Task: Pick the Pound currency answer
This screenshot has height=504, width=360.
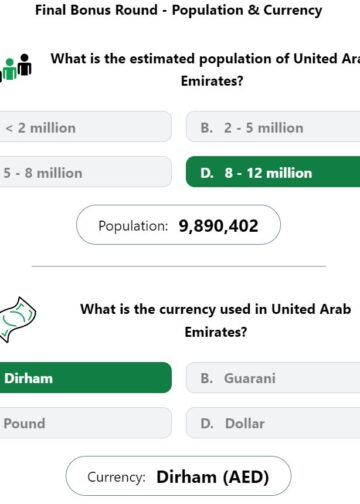Action: 86,423
